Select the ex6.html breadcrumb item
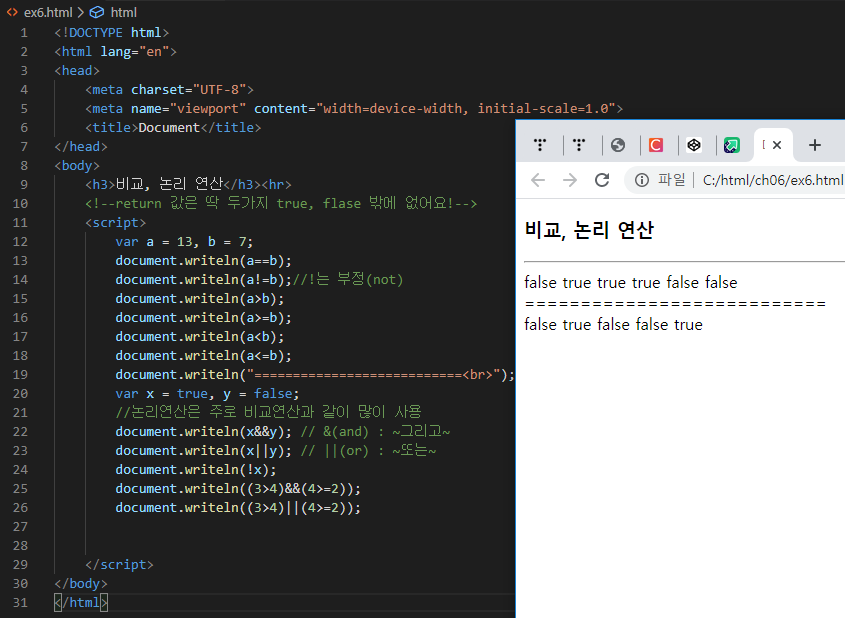The height and width of the screenshot is (618, 845). tap(48, 12)
